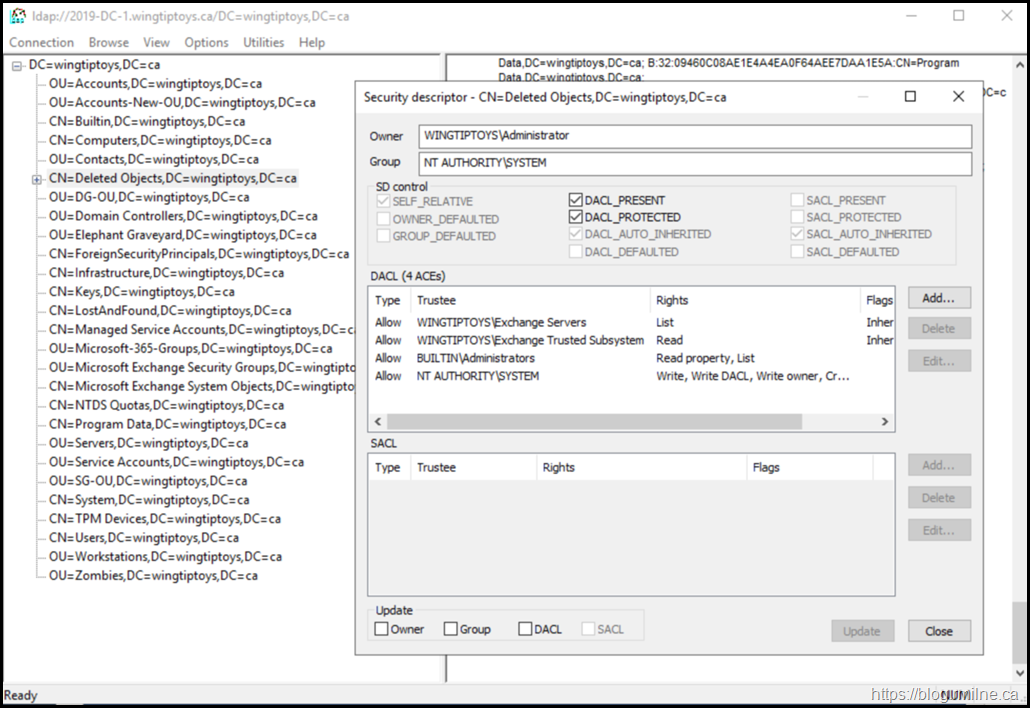Screen dimensions: 1030x708
Task: Open the Connection menu
Action: coord(41,42)
